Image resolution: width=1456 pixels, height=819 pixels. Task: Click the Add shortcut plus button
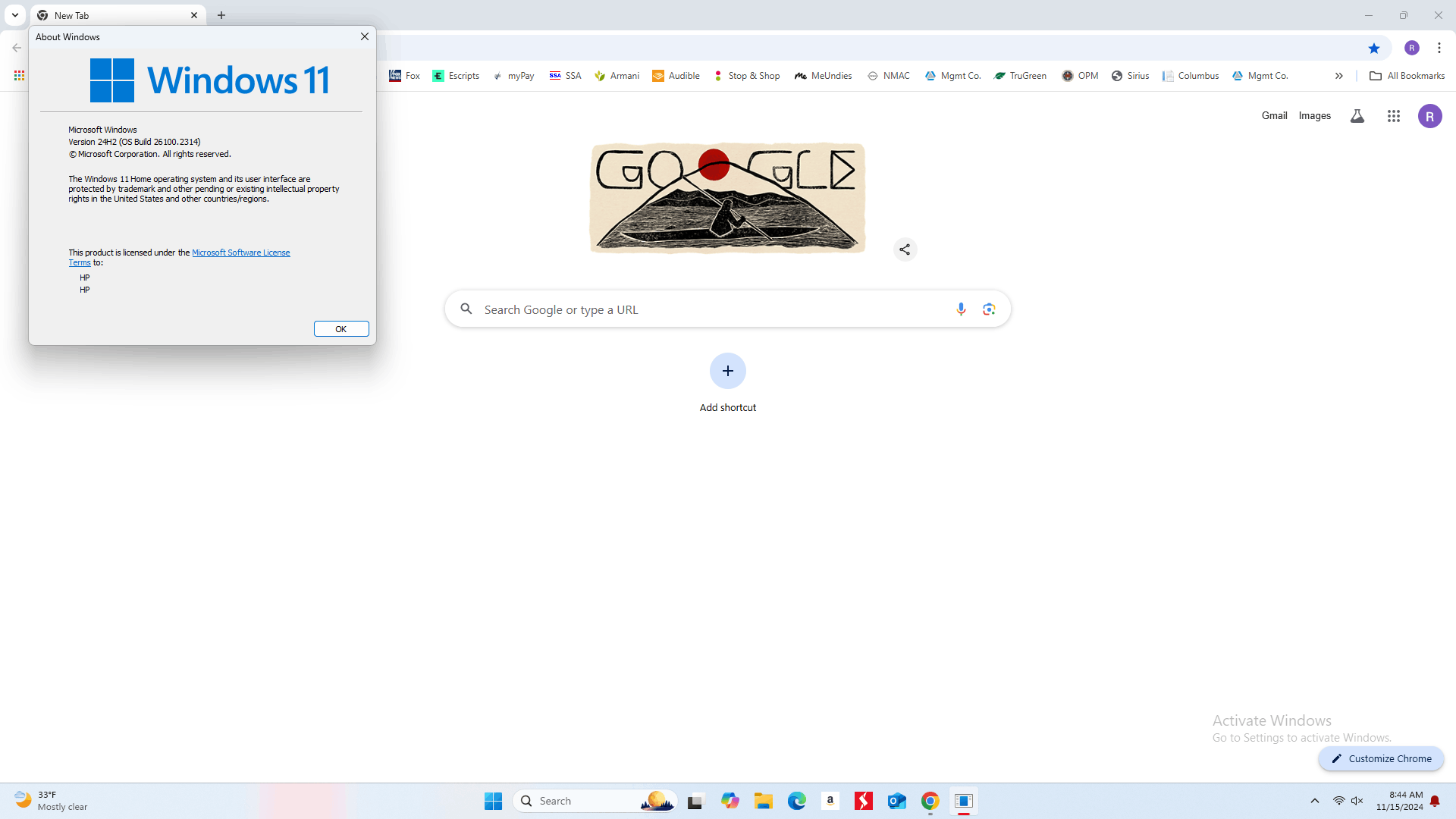728,371
